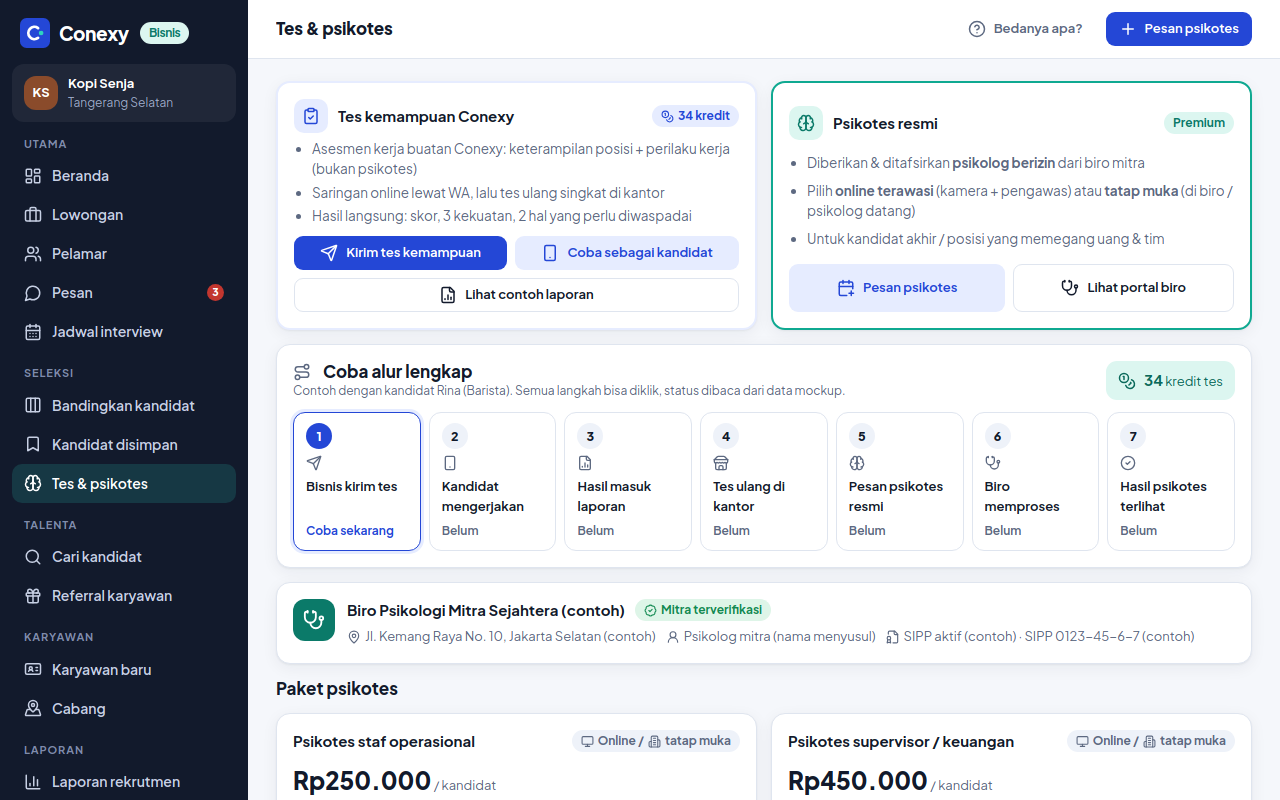Click the Bedanya apa? help link
Image resolution: width=1280 pixels, height=800 pixels.
coord(1025,29)
